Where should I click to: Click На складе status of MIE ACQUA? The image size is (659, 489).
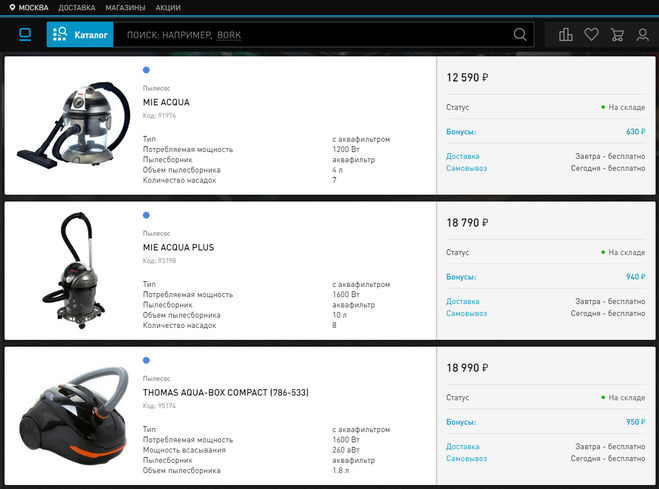[x=623, y=108]
